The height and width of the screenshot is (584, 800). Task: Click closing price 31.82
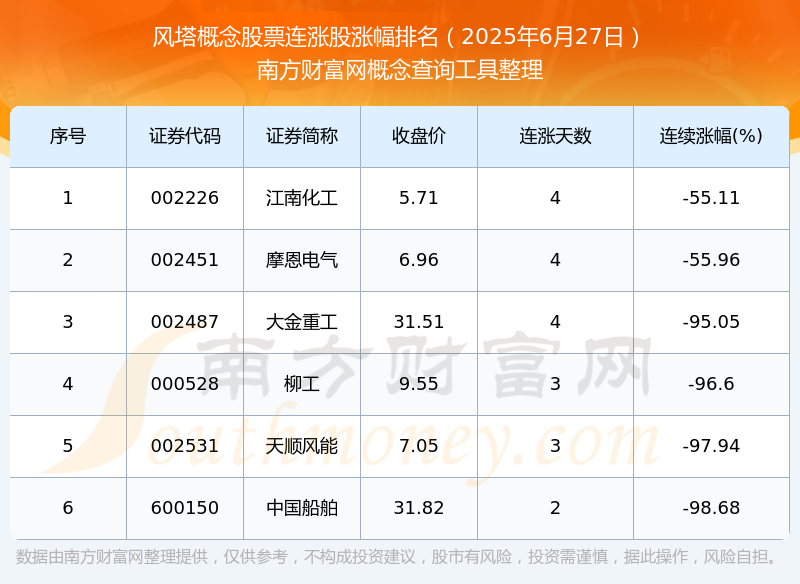coord(419,508)
